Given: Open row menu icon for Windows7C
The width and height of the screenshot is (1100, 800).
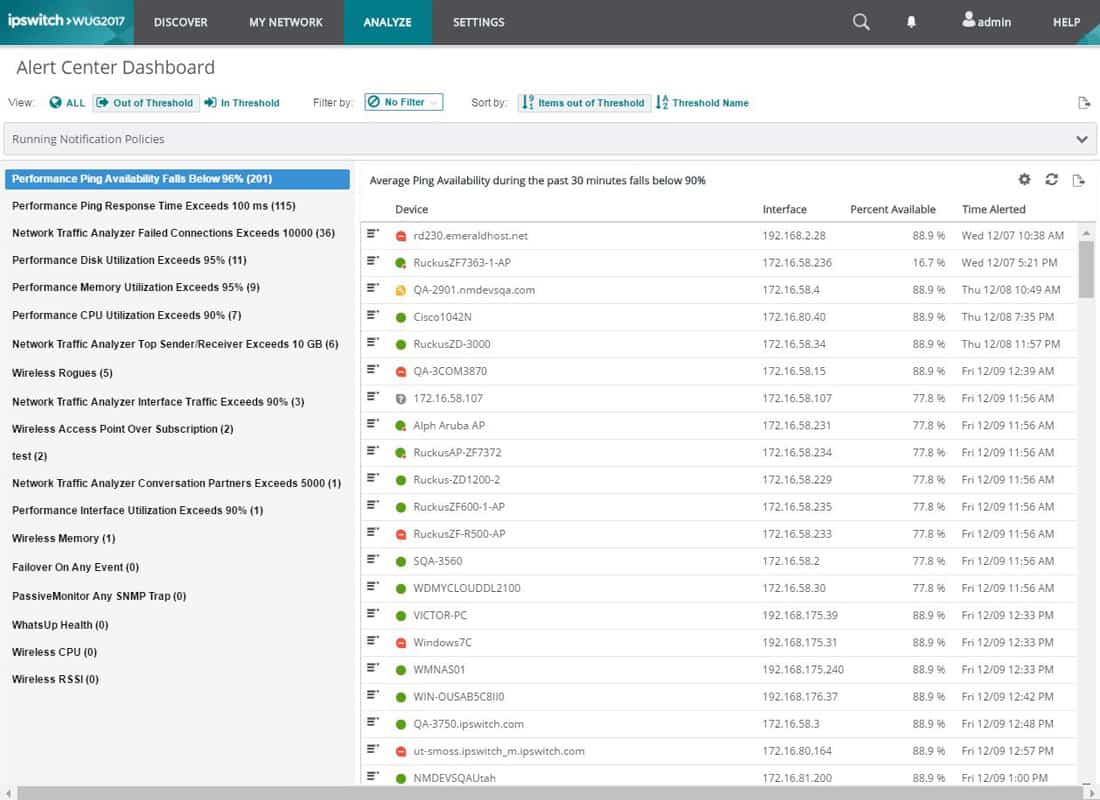Looking at the screenshot, I should (373, 641).
